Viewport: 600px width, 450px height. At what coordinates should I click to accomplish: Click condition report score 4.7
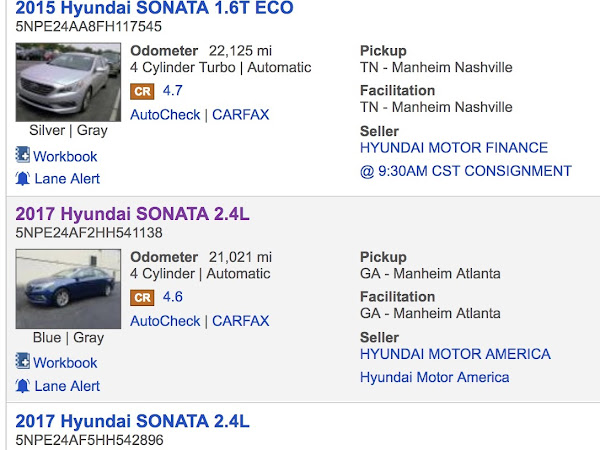172,90
